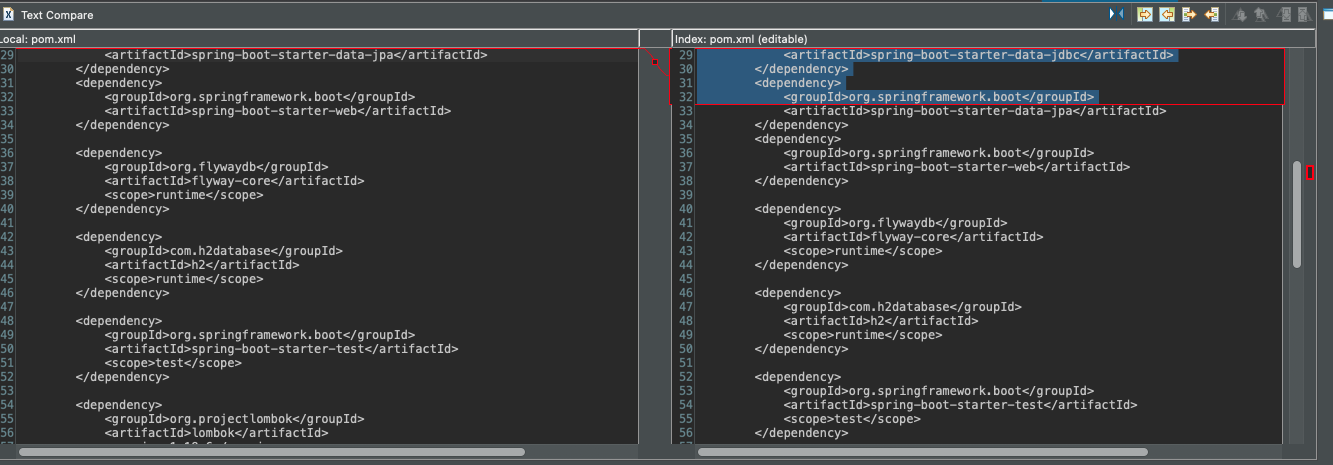Viewport: 1333px width, 465px height.
Task: Click com.h2database groupId in Index pane
Action: point(902,307)
